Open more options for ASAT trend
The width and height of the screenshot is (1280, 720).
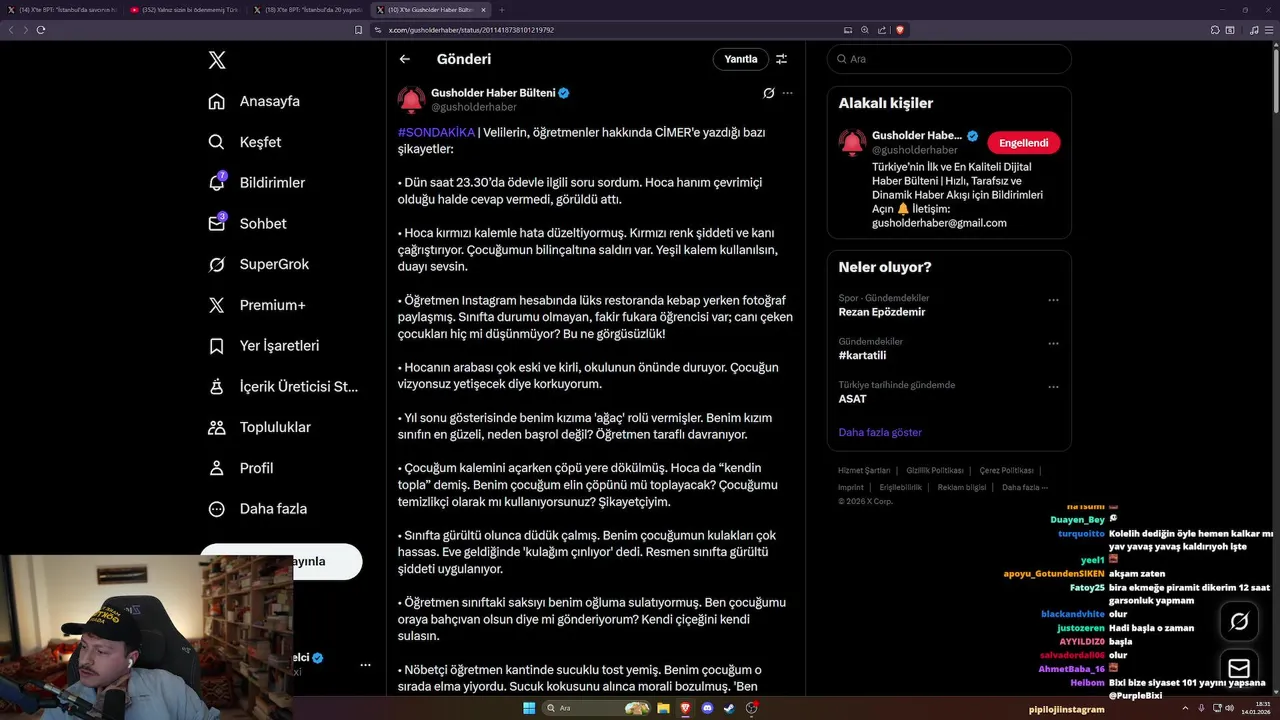coord(1053,386)
